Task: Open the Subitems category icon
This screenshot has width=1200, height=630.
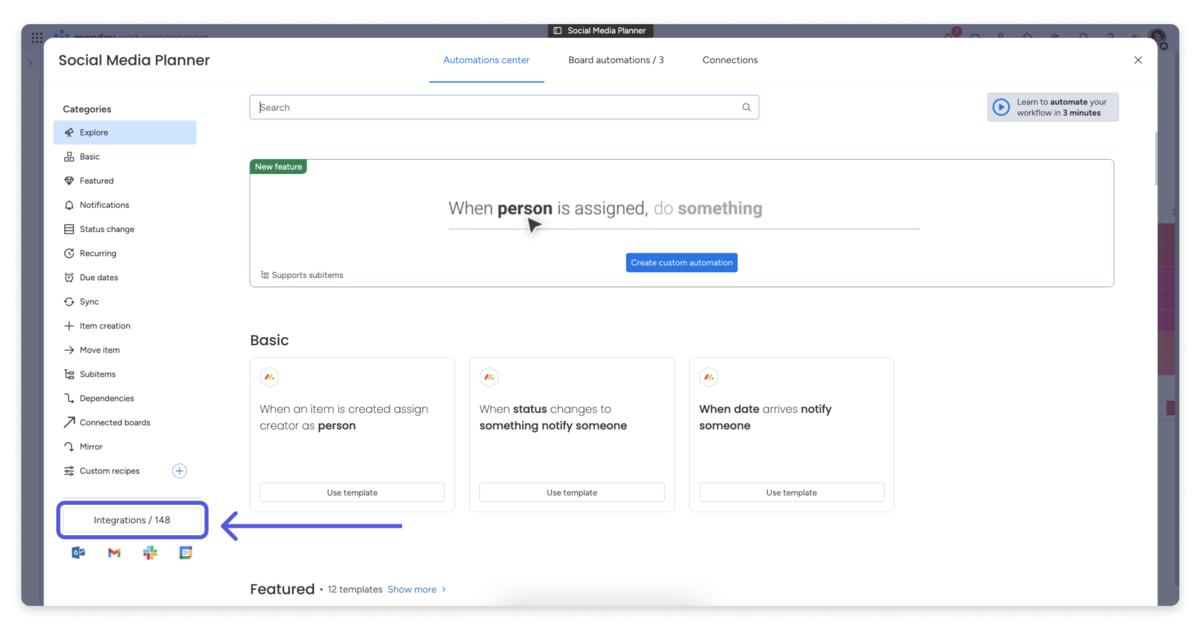Action: coord(69,374)
